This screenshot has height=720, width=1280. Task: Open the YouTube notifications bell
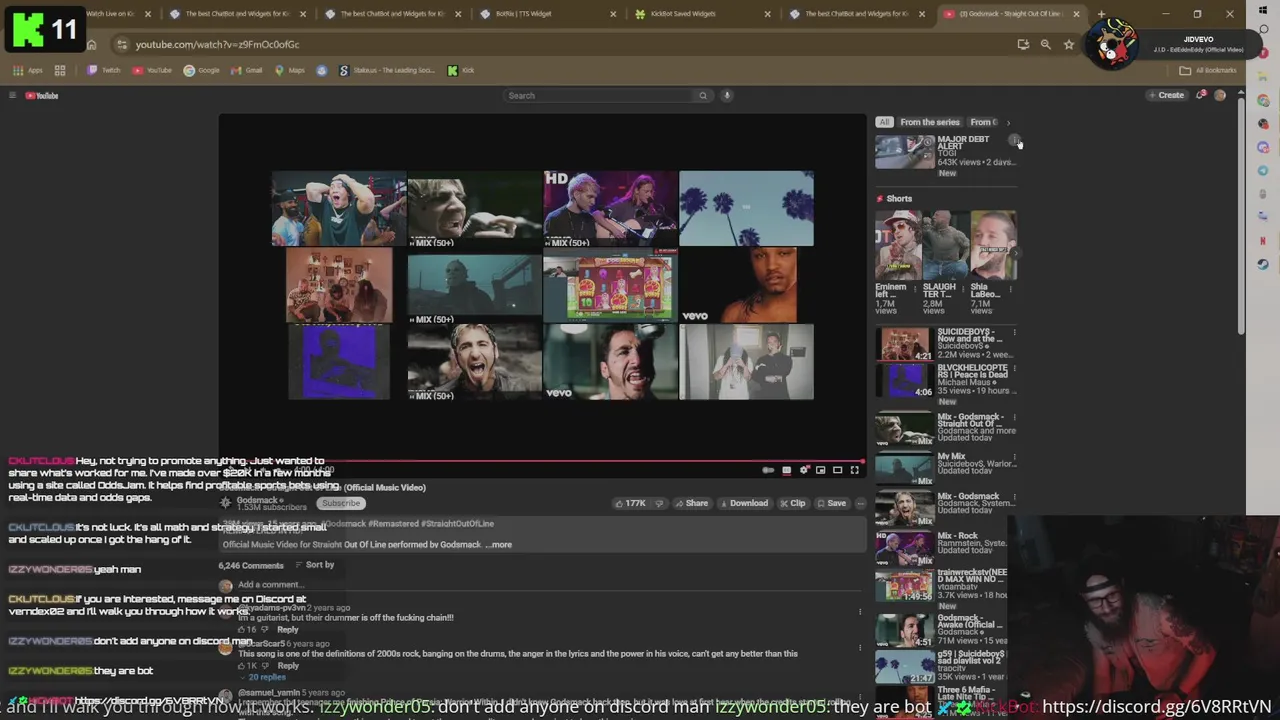click(1201, 96)
